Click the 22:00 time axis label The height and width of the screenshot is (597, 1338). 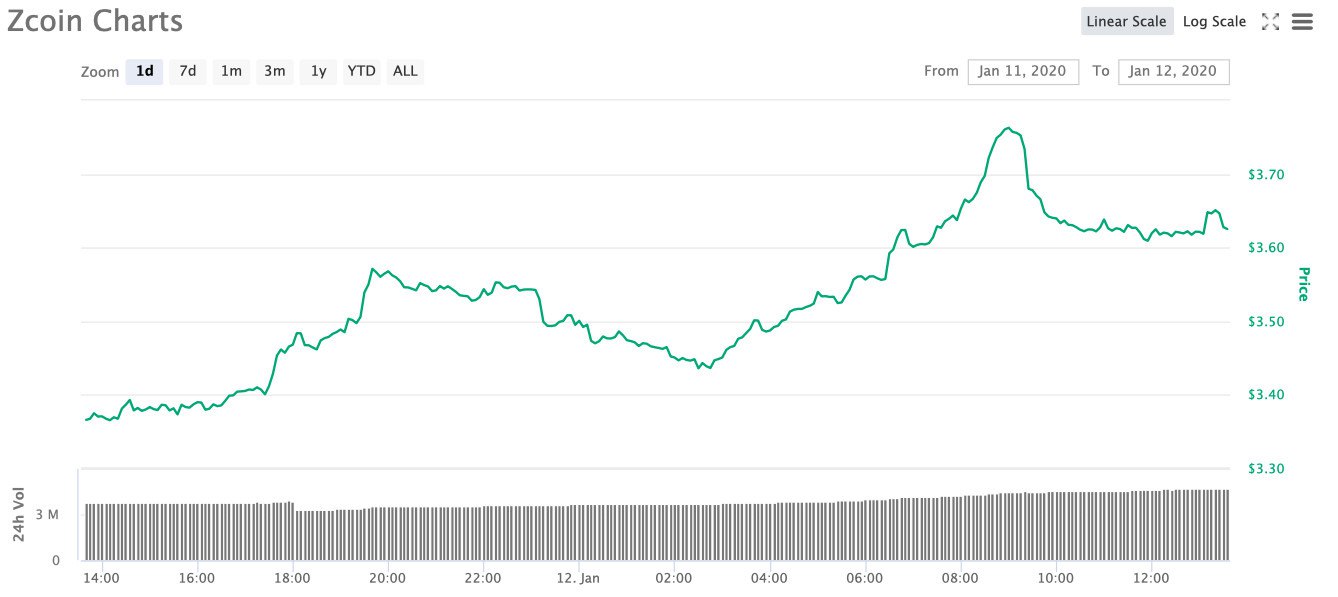coord(483,578)
